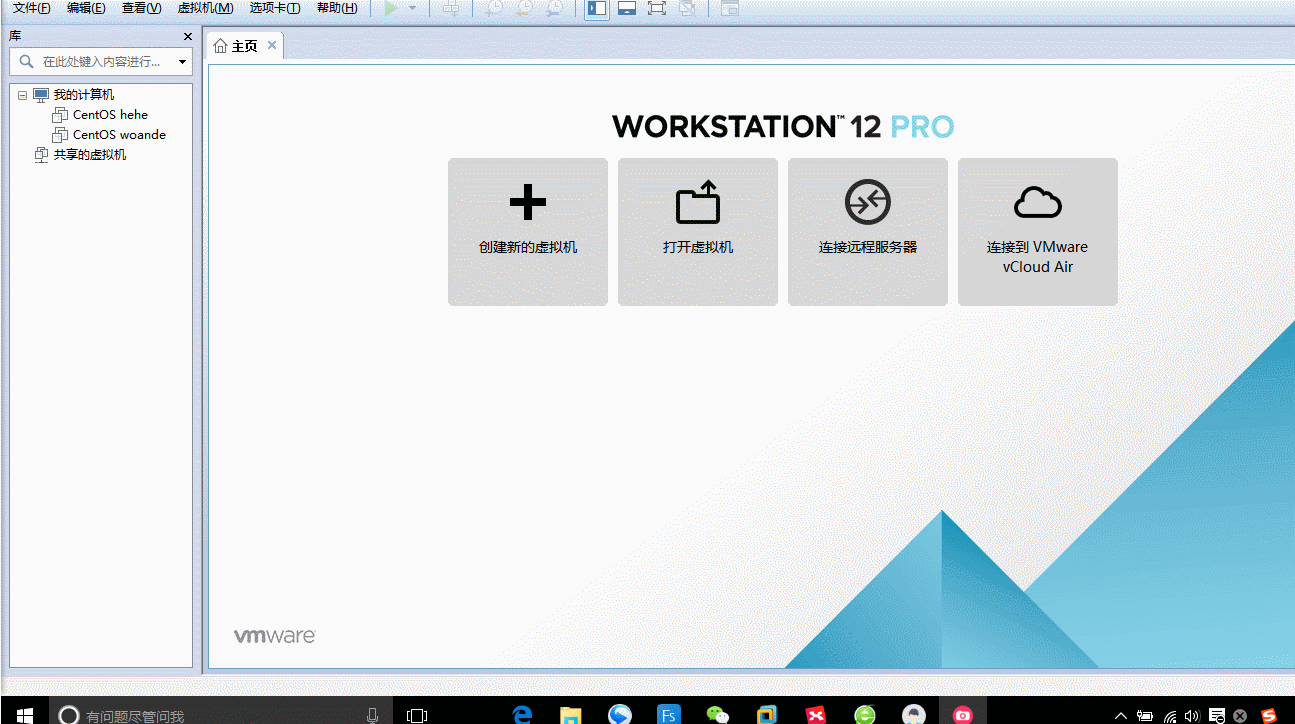This screenshot has width=1295, height=724.
Task: Click the battery icon in the system tray
Action: 1145,715
